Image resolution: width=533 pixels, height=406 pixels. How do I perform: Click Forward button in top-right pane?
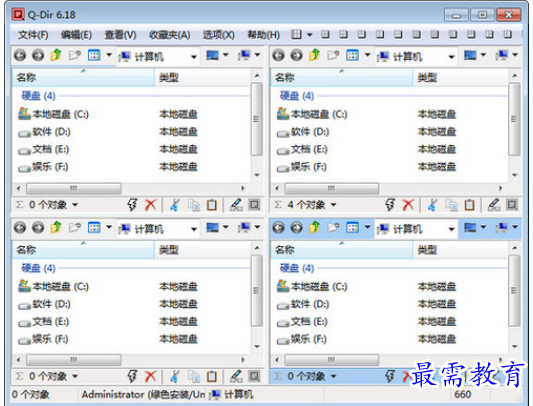coord(296,55)
